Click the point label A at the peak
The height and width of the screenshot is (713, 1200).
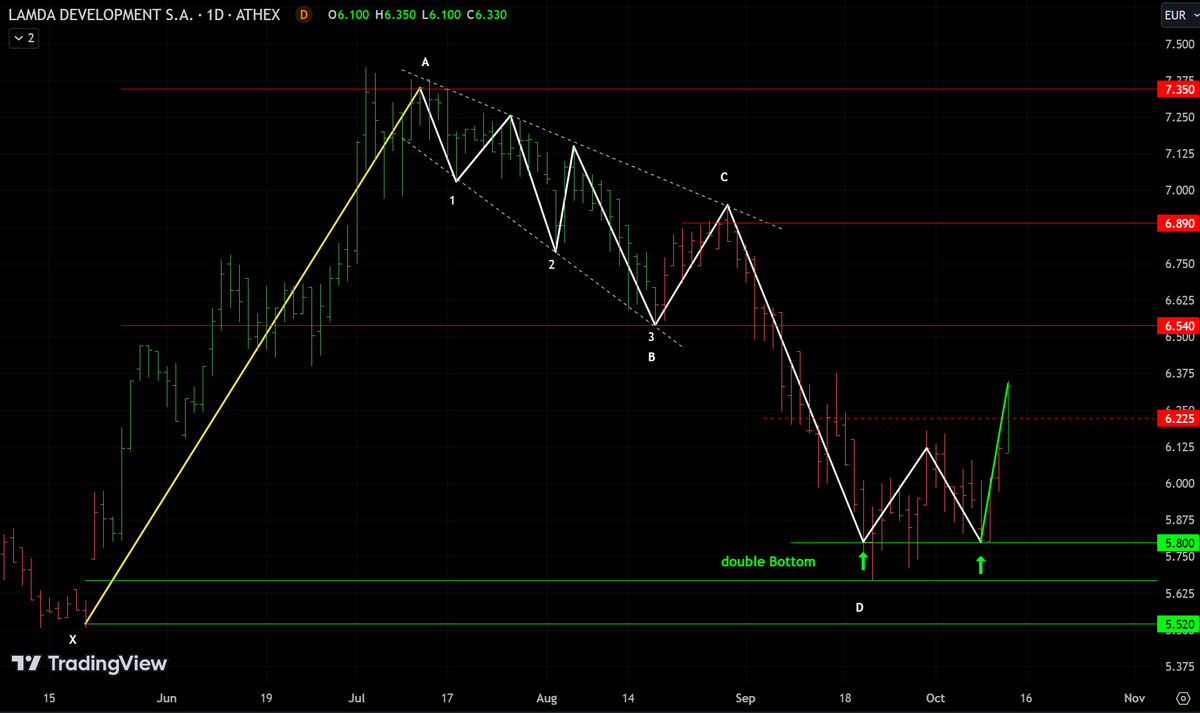(425, 62)
